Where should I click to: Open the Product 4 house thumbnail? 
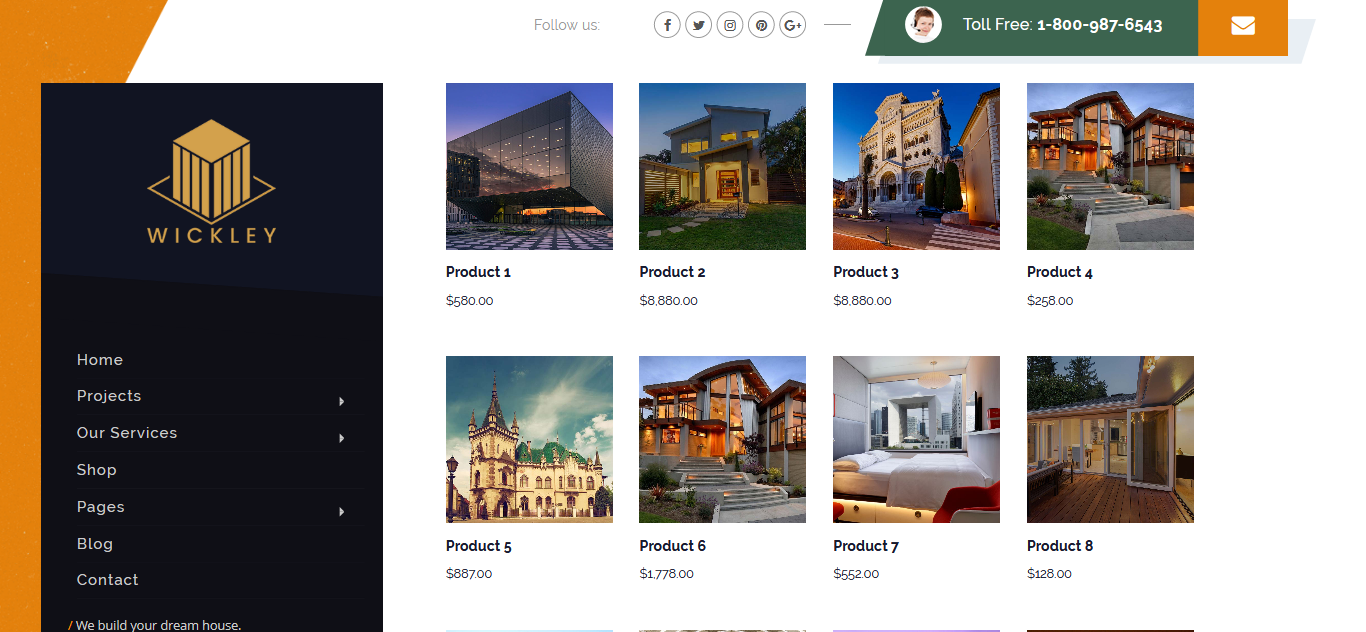(x=1110, y=166)
